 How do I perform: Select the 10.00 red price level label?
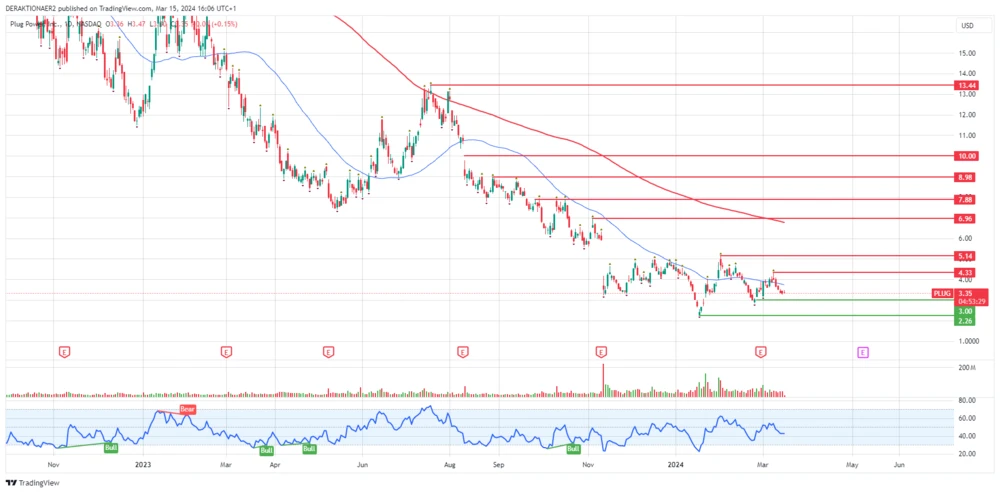(964, 156)
